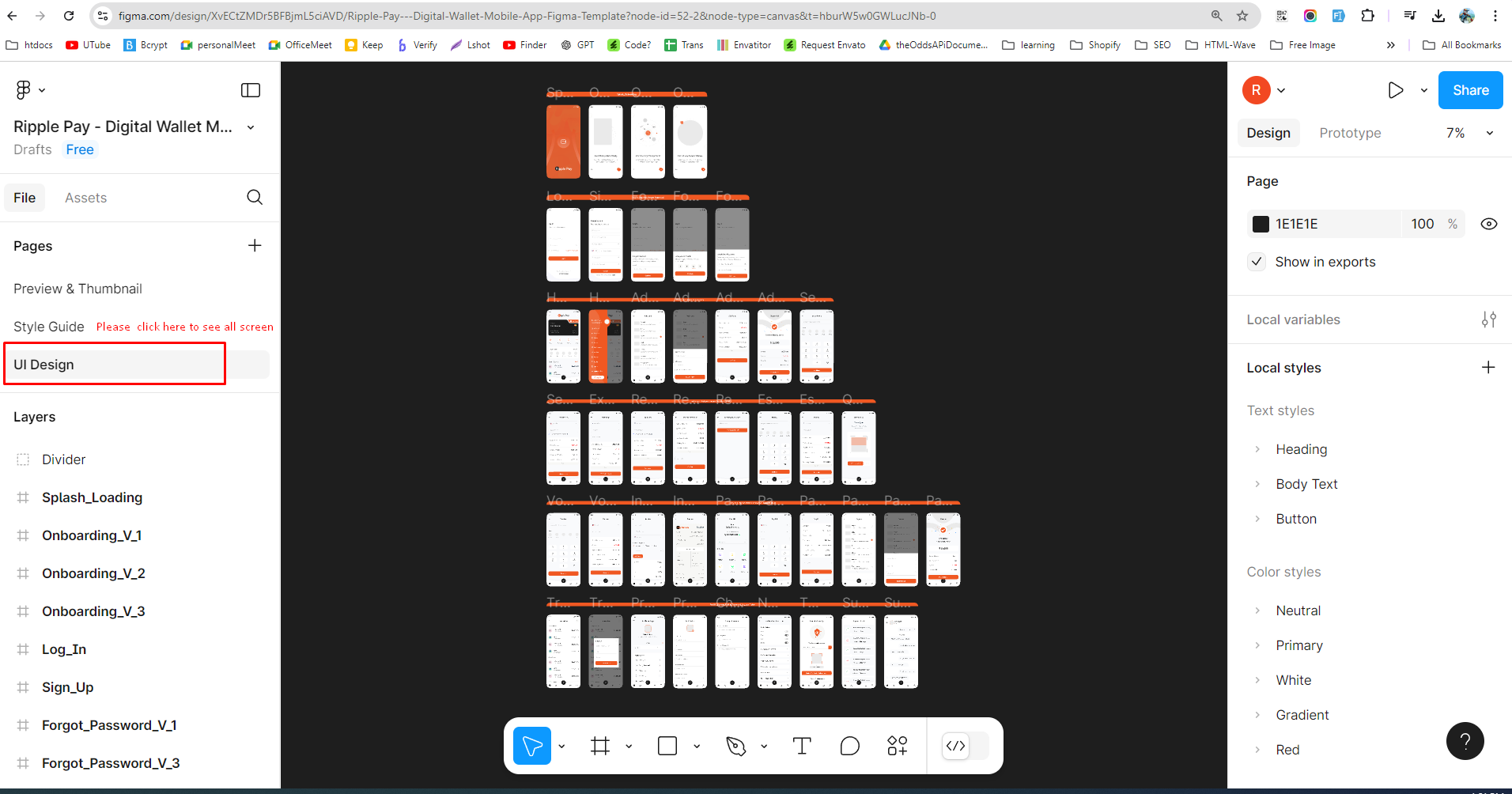
Task: Switch to the Assets tab
Action: click(85, 198)
